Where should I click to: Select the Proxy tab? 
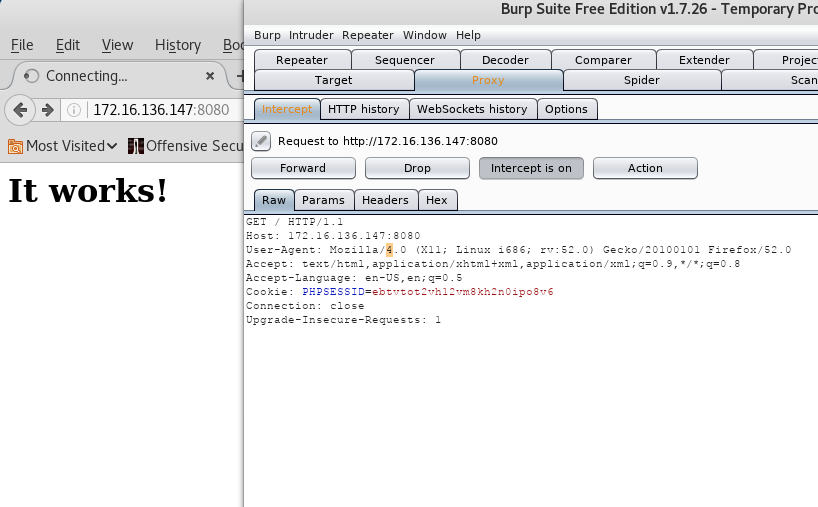point(488,80)
